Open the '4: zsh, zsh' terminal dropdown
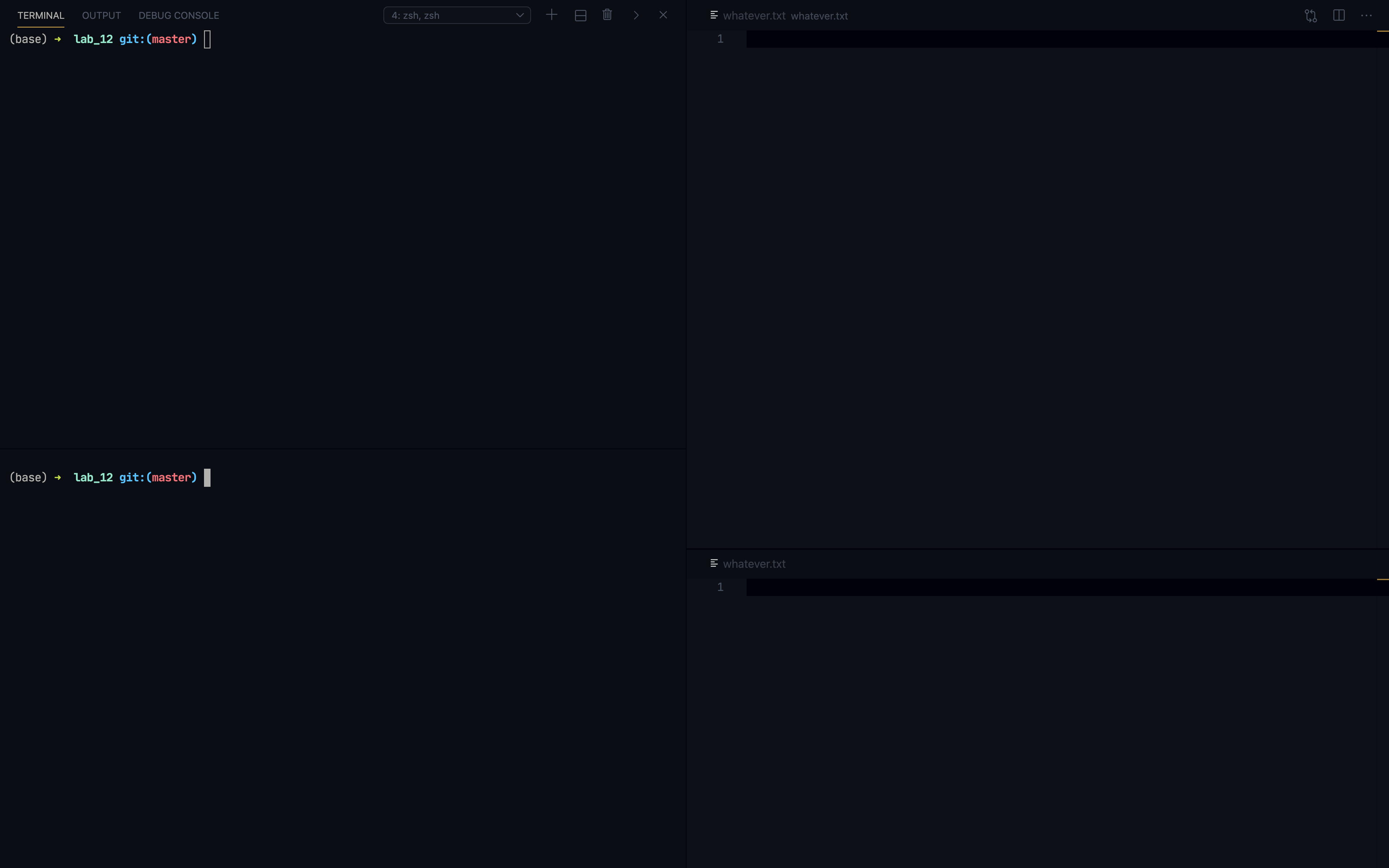The height and width of the screenshot is (868, 1389). pyautogui.click(x=457, y=16)
